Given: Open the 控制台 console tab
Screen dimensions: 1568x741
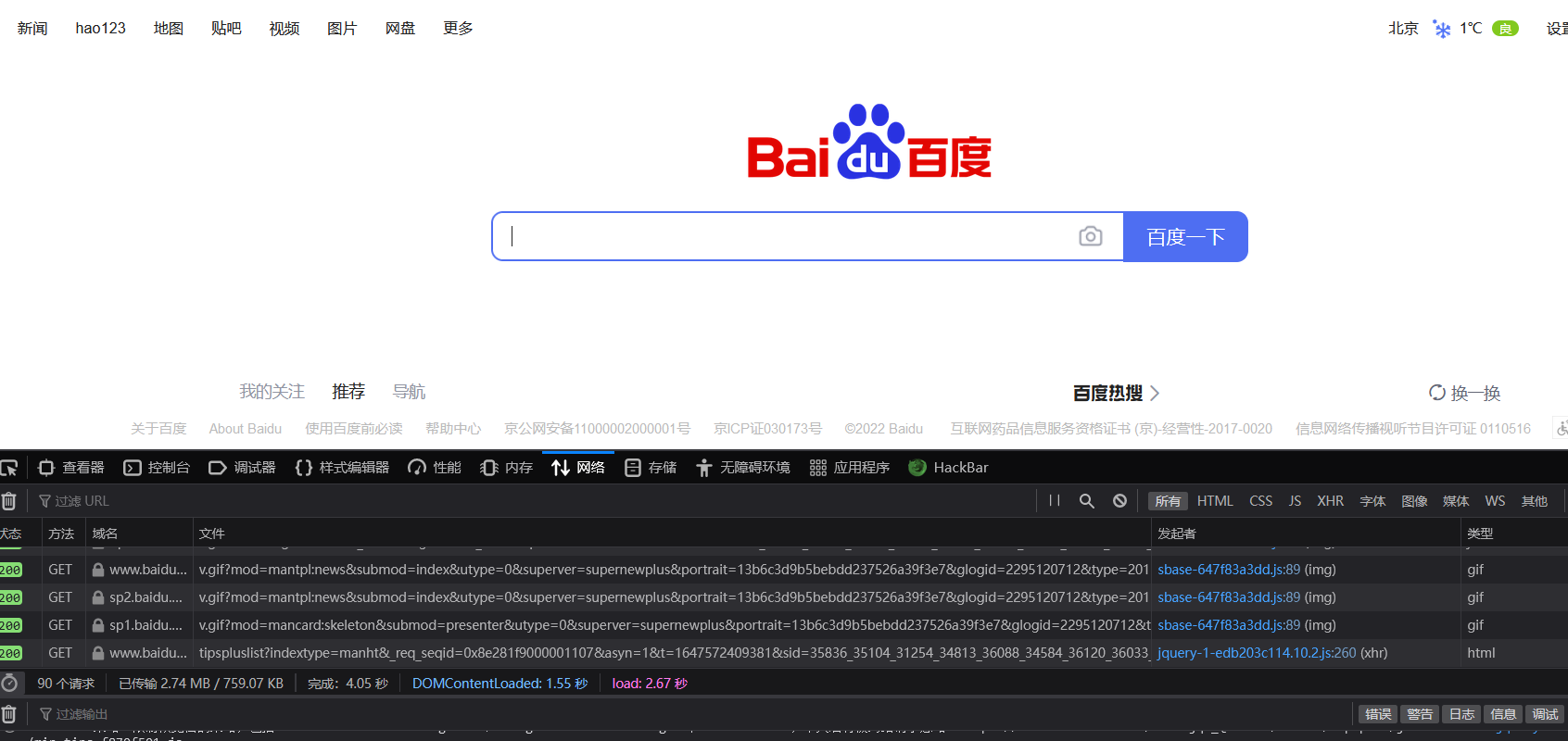Looking at the screenshot, I should 157,468.
